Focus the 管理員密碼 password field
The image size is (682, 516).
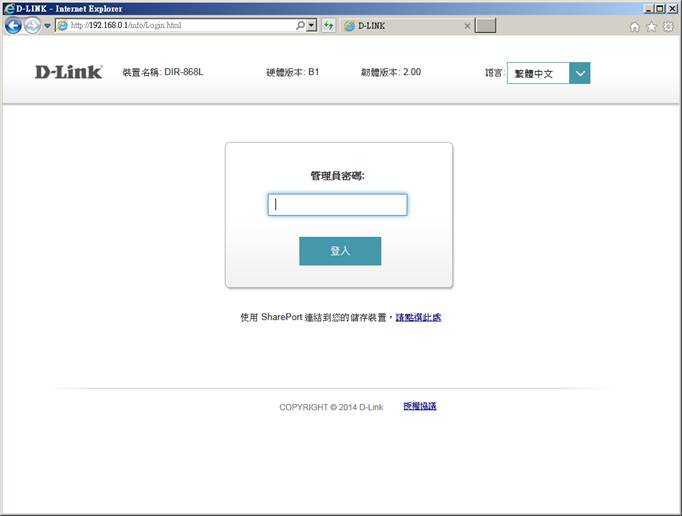[337, 205]
